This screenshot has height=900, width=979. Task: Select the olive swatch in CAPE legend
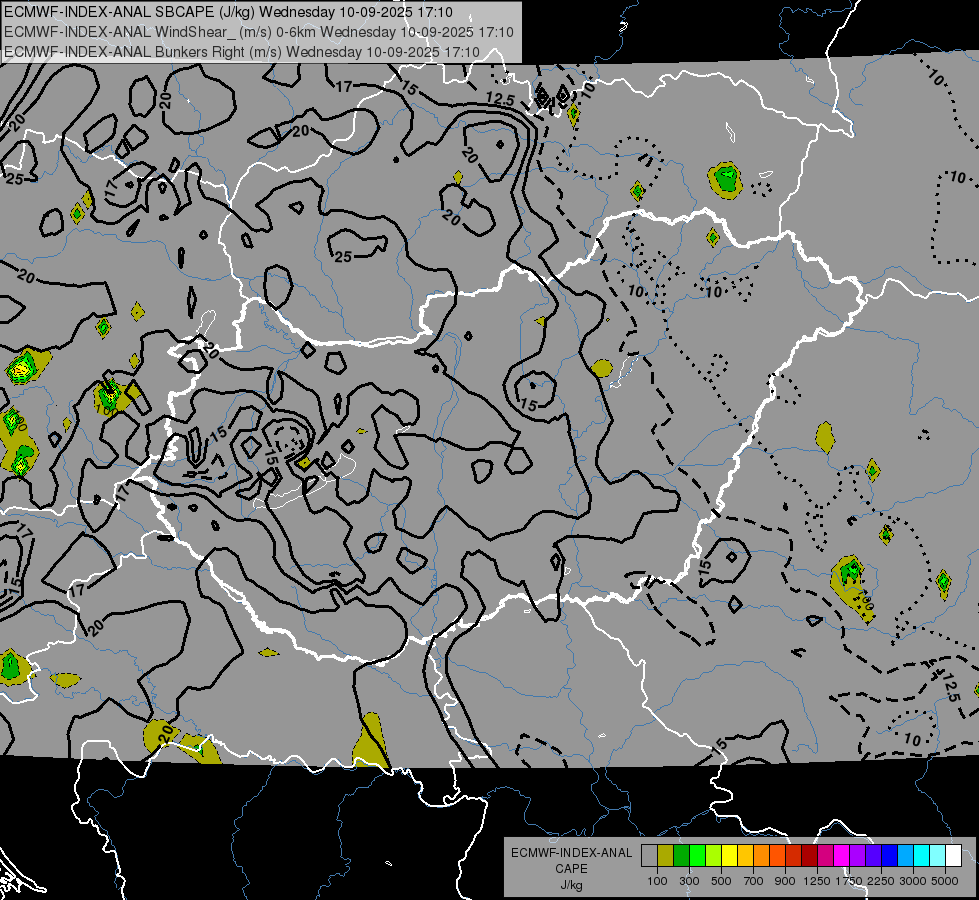pyautogui.click(x=666, y=855)
